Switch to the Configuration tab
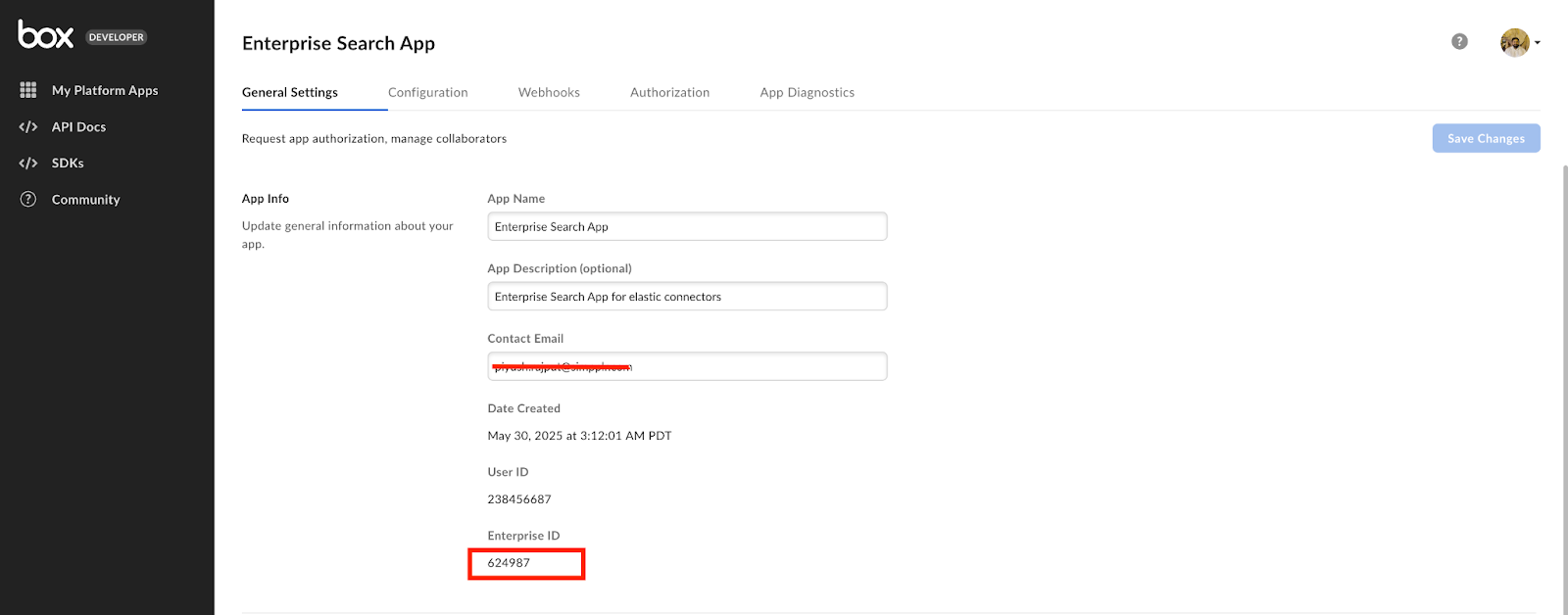1568x615 pixels. click(x=428, y=92)
